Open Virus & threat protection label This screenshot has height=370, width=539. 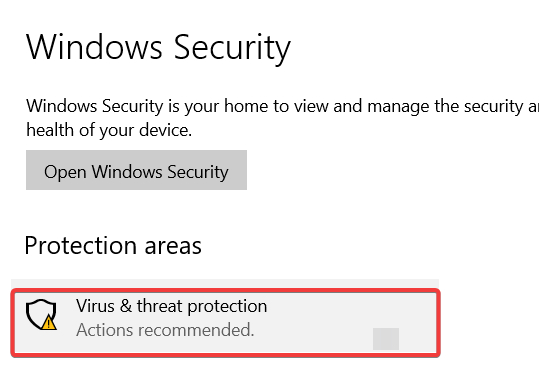tap(171, 306)
